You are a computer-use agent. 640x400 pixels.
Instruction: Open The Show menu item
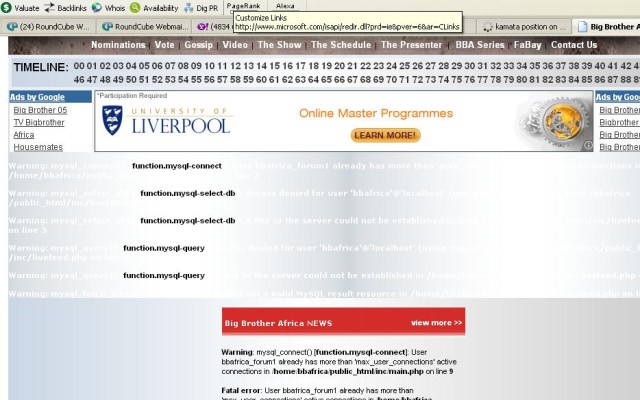(280, 44)
